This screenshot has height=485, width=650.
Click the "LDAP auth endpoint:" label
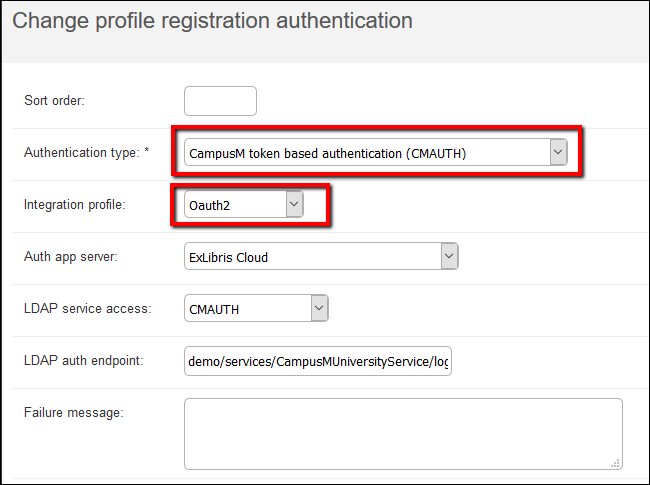click(x=84, y=361)
